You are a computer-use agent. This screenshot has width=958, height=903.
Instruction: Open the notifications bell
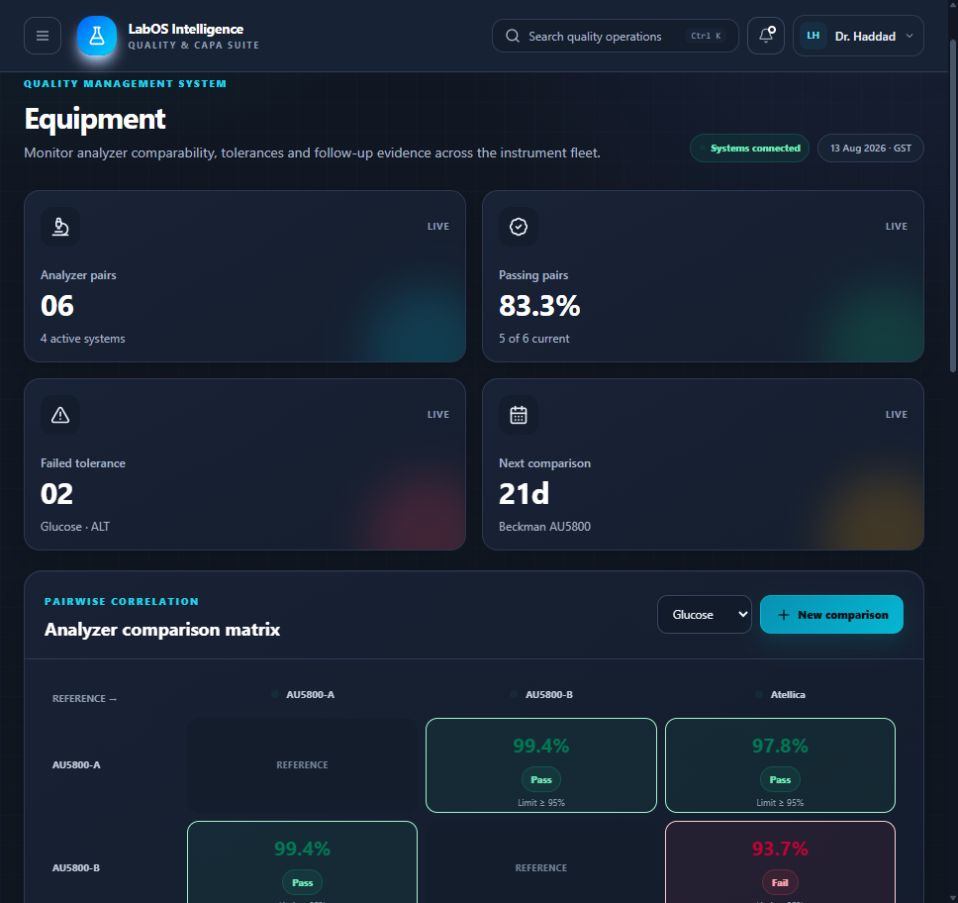(x=766, y=36)
